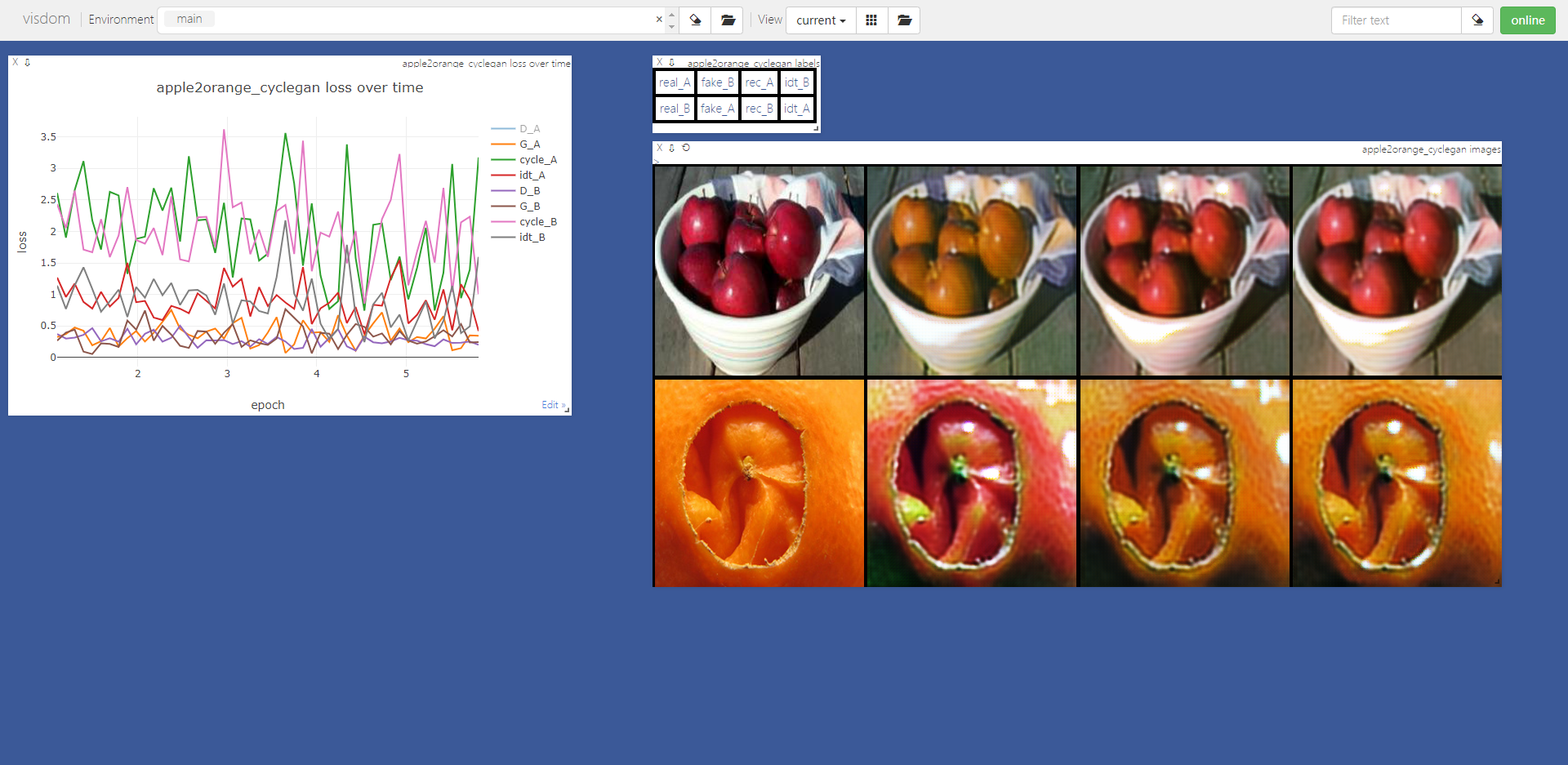This screenshot has width=1568, height=765.
Task: Toggle the cycle_A trace in the plot legend
Action: coord(539,160)
